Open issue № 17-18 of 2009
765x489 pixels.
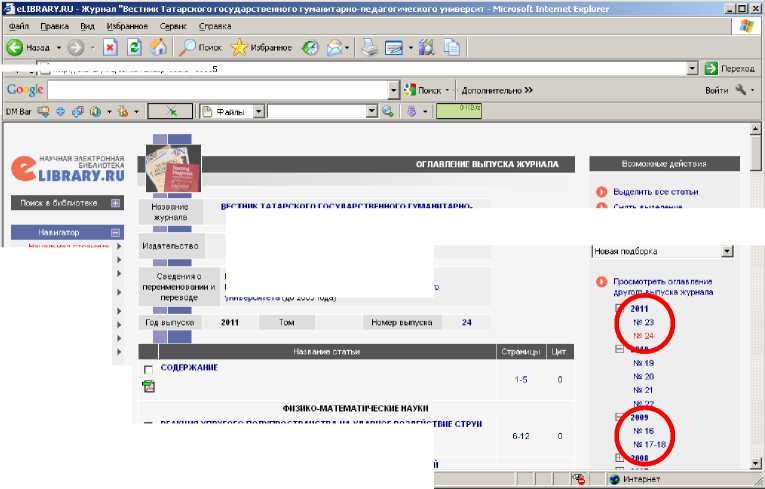649,445
